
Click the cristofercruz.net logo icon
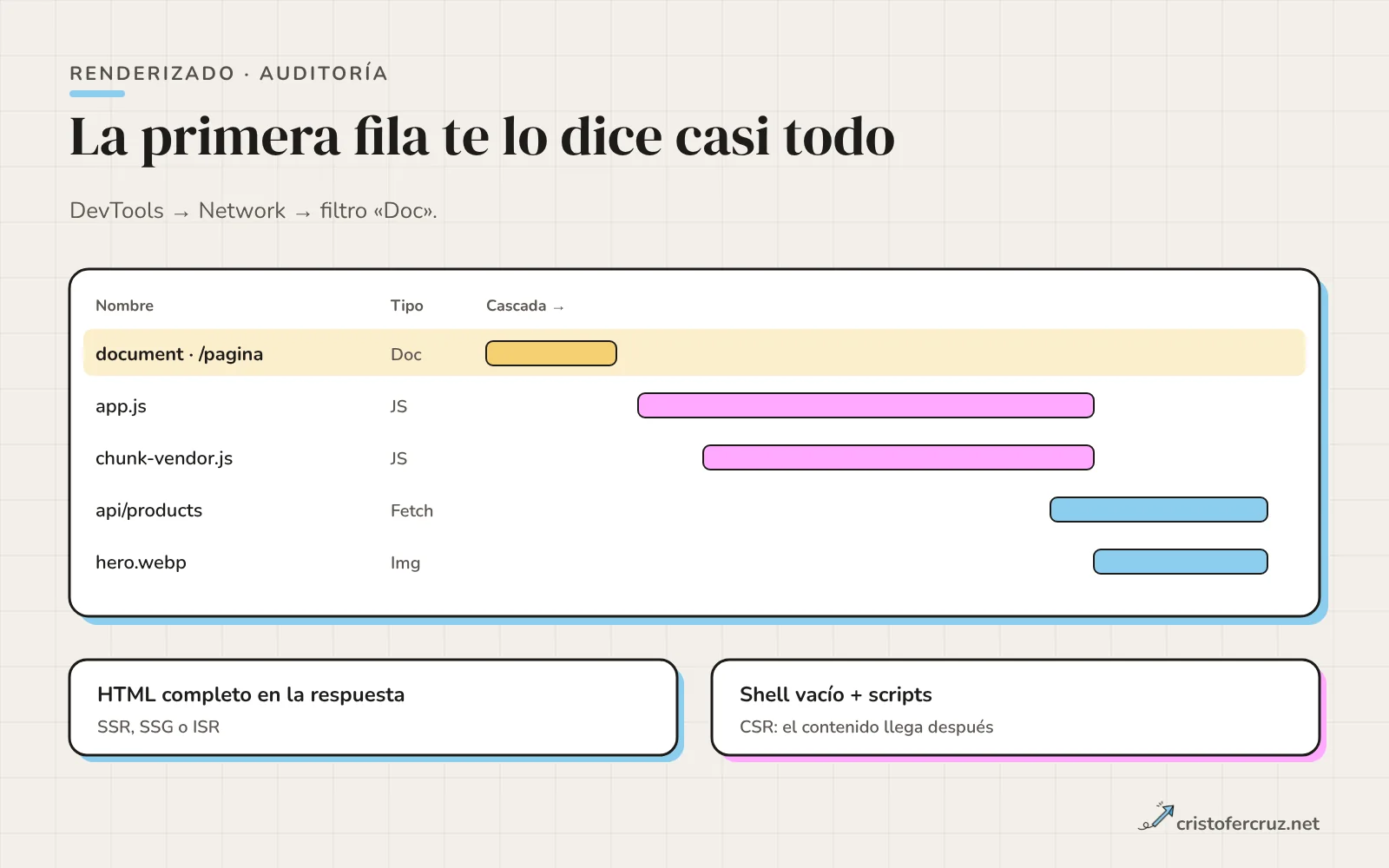(x=1155, y=817)
